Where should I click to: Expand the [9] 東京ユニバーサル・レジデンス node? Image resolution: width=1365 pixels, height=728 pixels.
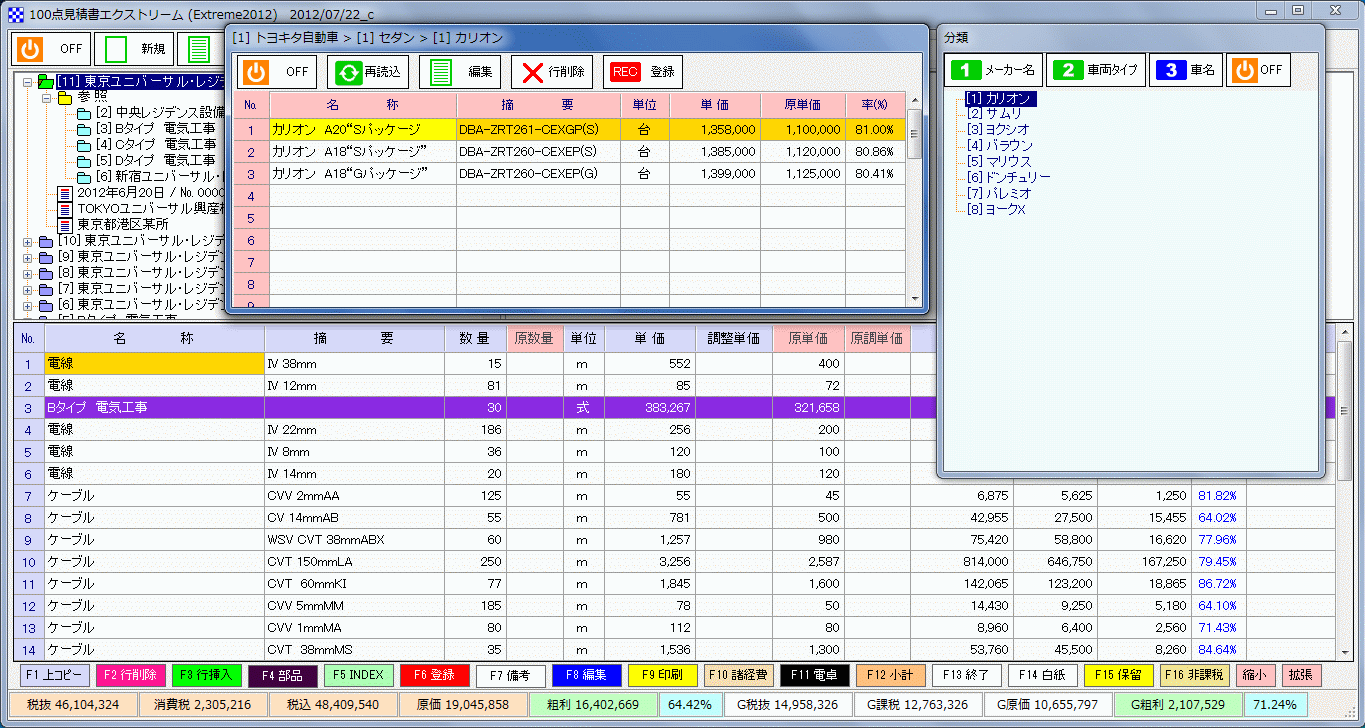click(27, 259)
